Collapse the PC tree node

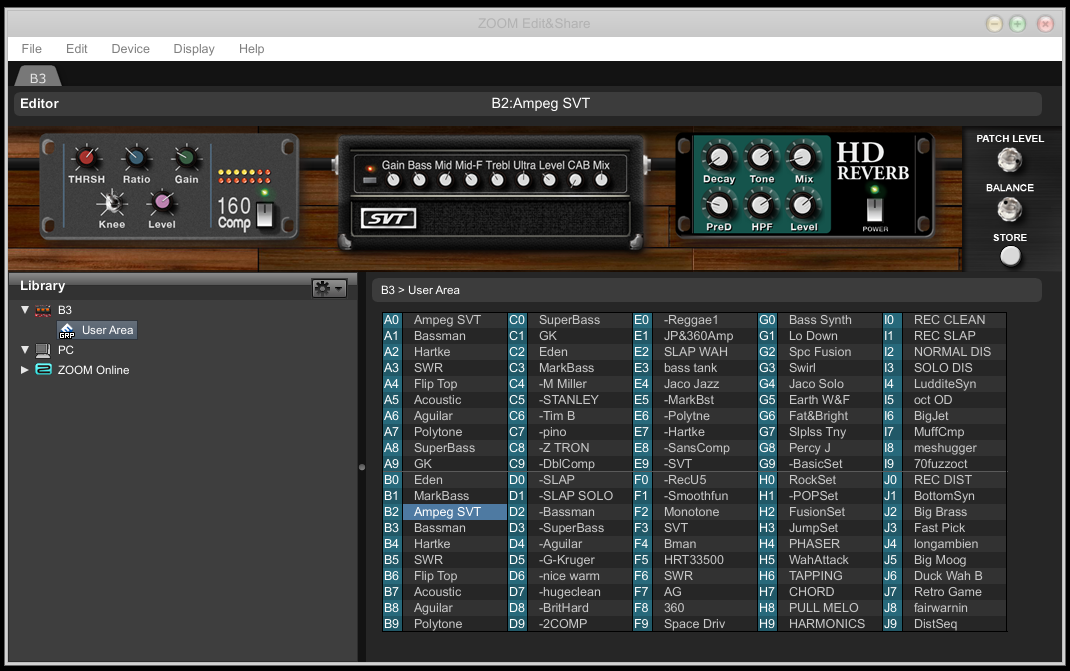[25, 349]
